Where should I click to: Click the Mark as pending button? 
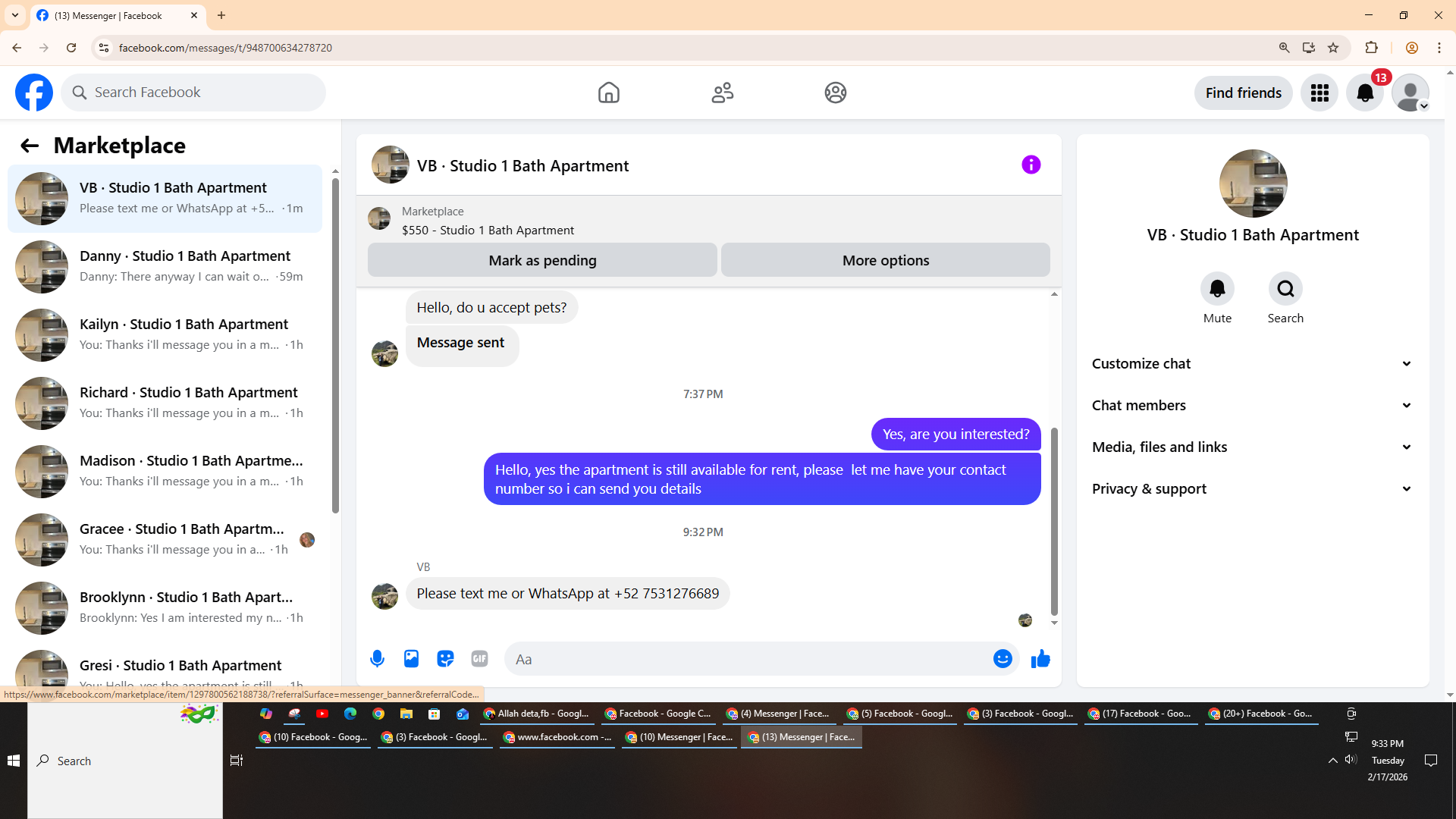click(542, 261)
